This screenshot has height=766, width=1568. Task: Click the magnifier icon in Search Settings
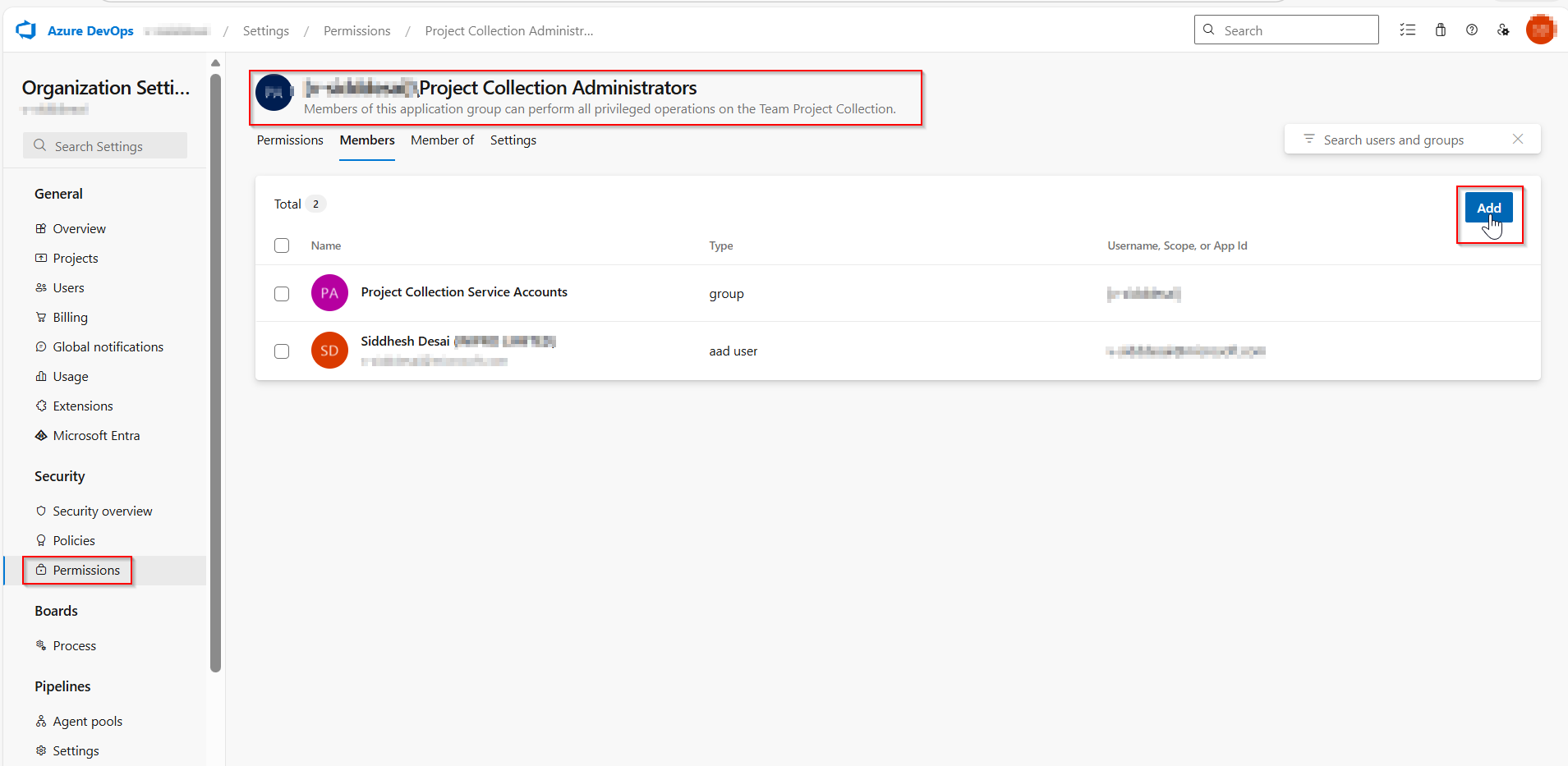click(39, 145)
